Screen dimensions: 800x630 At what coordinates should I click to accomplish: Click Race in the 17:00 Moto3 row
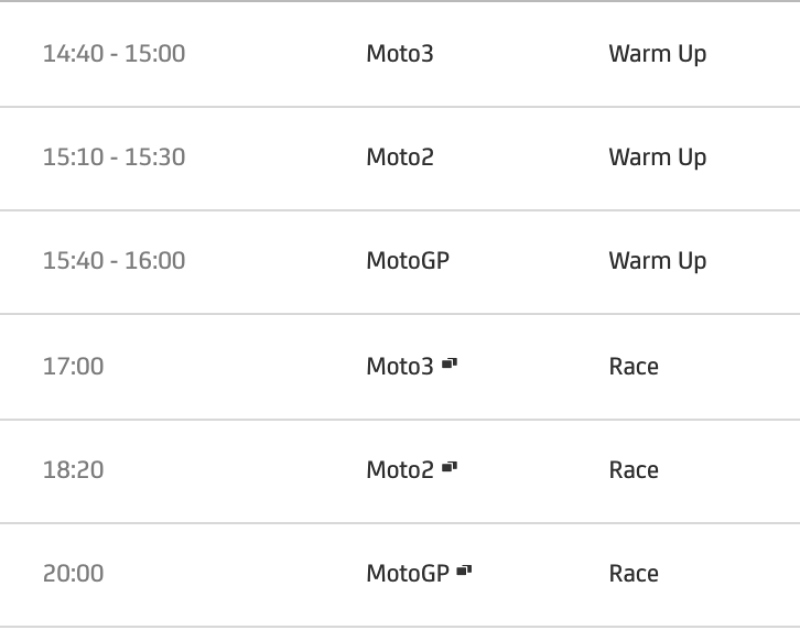point(633,367)
